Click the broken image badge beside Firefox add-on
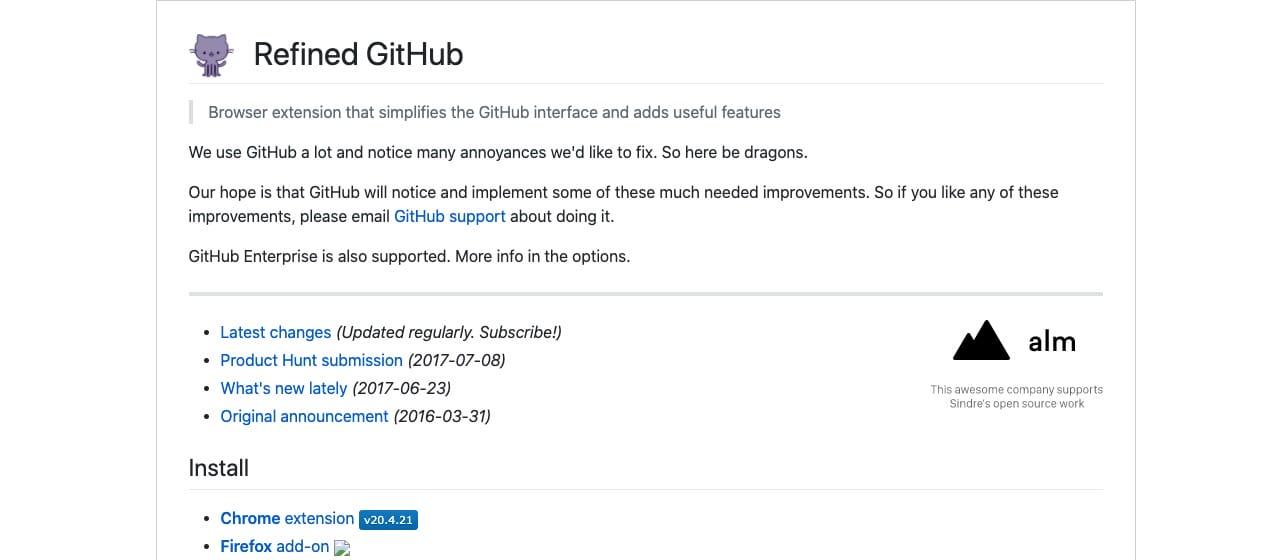 pos(342,548)
